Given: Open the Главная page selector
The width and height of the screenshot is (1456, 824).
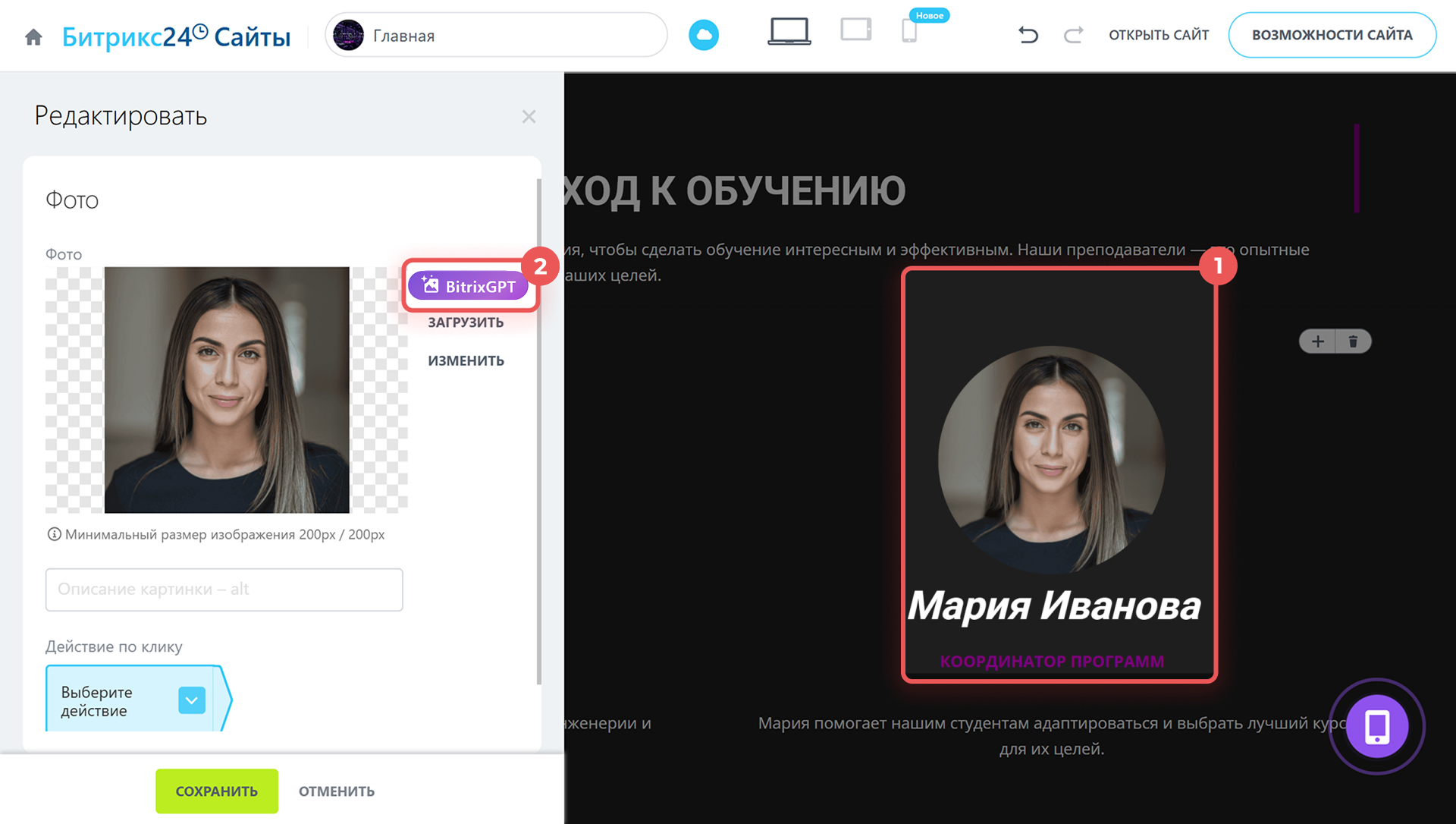Looking at the screenshot, I should [x=496, y=35].
